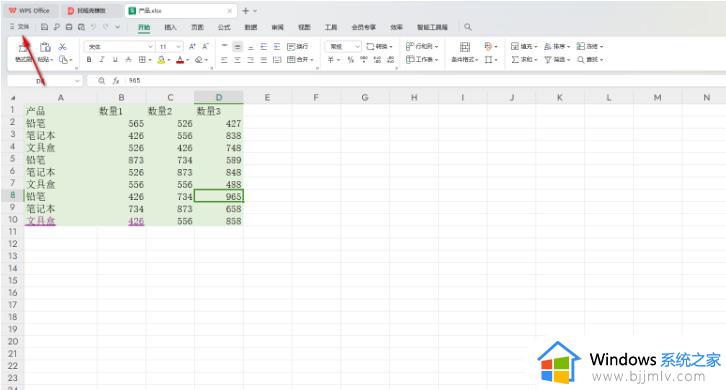Open the 工具 (Tools) ribbon tab
This screenshot has height=390, width=726.
(x=331, y=27)
